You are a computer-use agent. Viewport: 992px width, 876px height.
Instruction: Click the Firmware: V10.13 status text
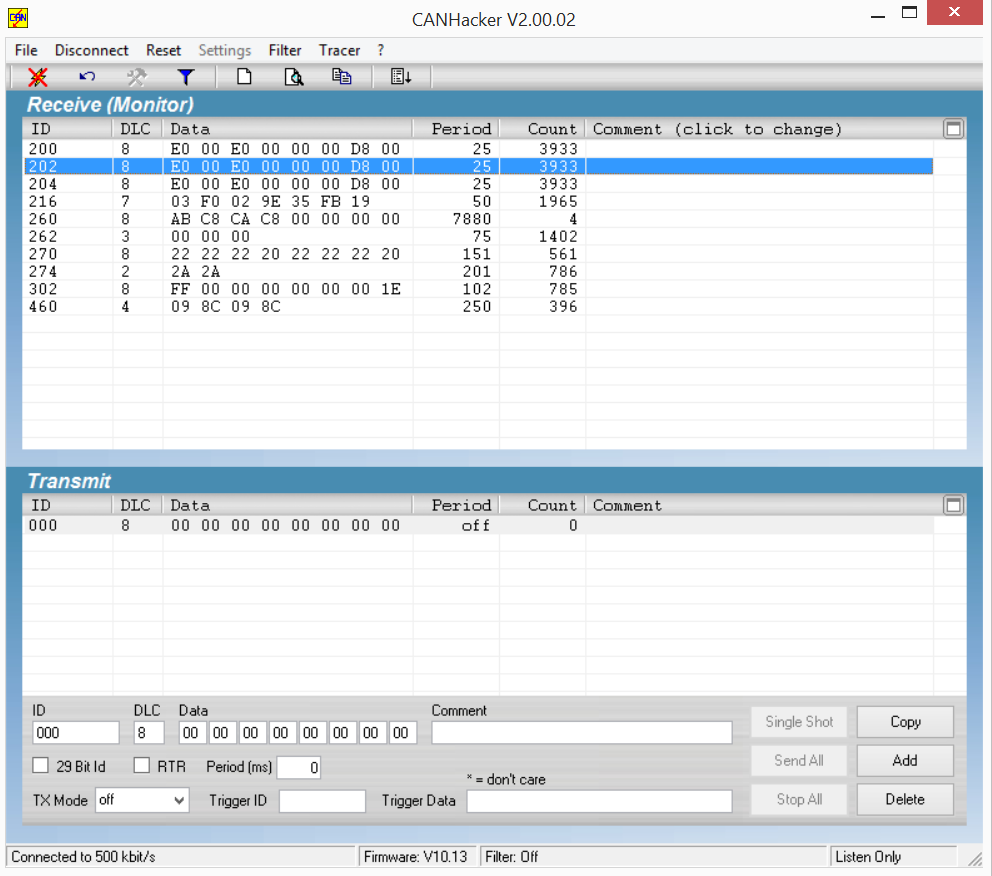pos(416,857)
